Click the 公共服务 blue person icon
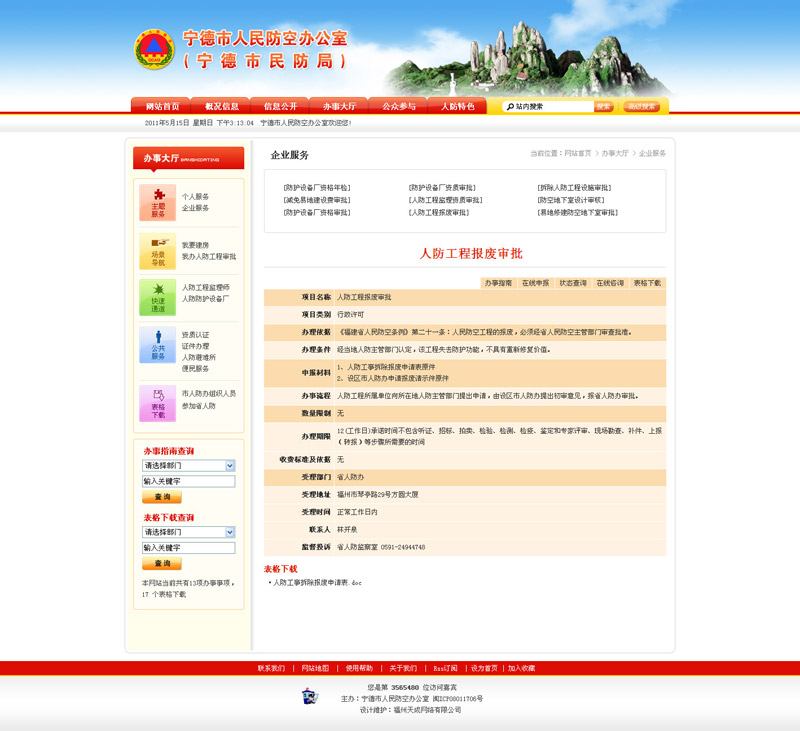 (157, 345)
